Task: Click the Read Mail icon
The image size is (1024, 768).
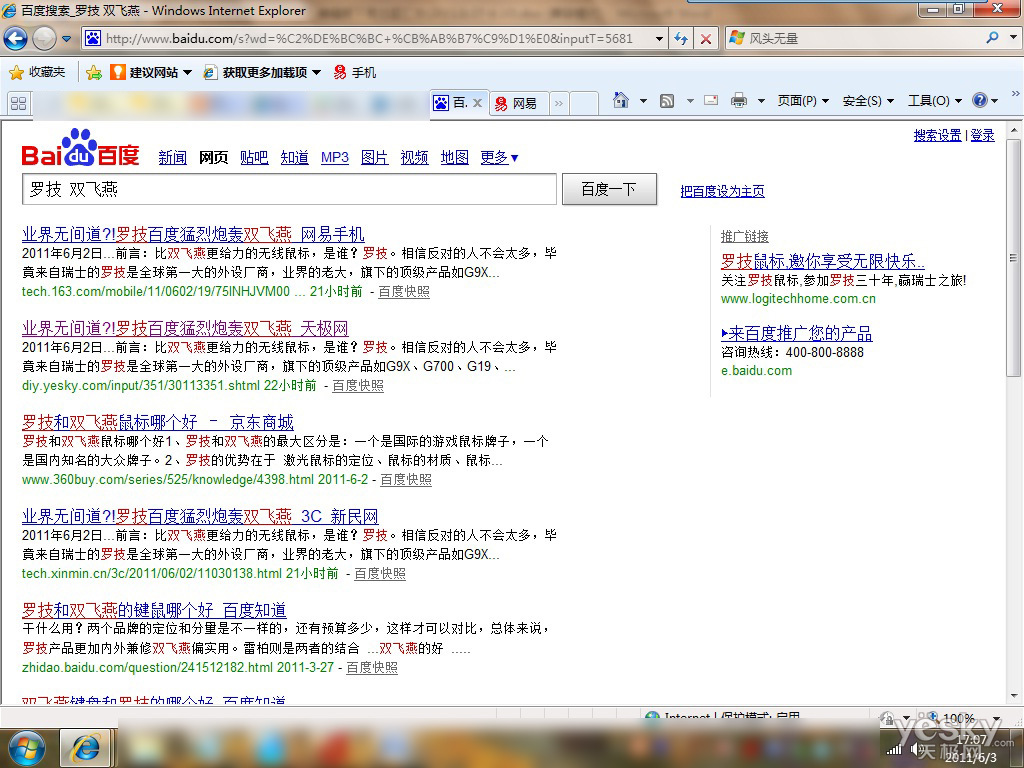Action: point(711,100)
